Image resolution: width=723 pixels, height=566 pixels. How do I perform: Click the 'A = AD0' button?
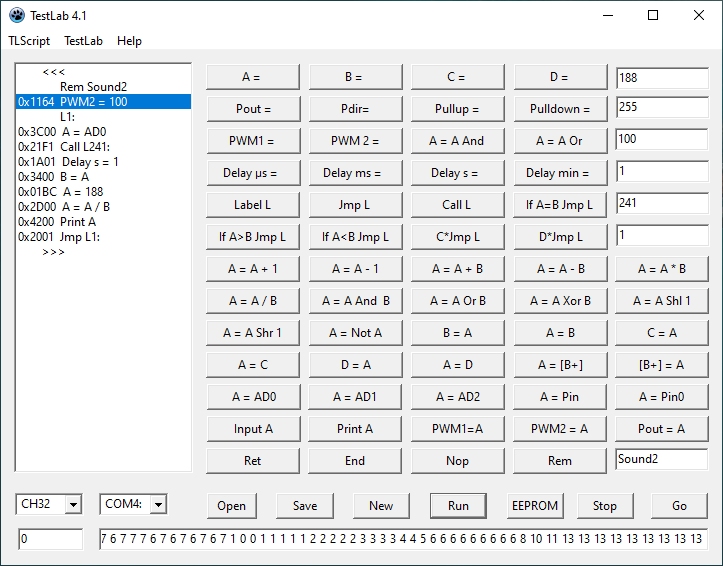pyautogui.click(x=251, y=397)
